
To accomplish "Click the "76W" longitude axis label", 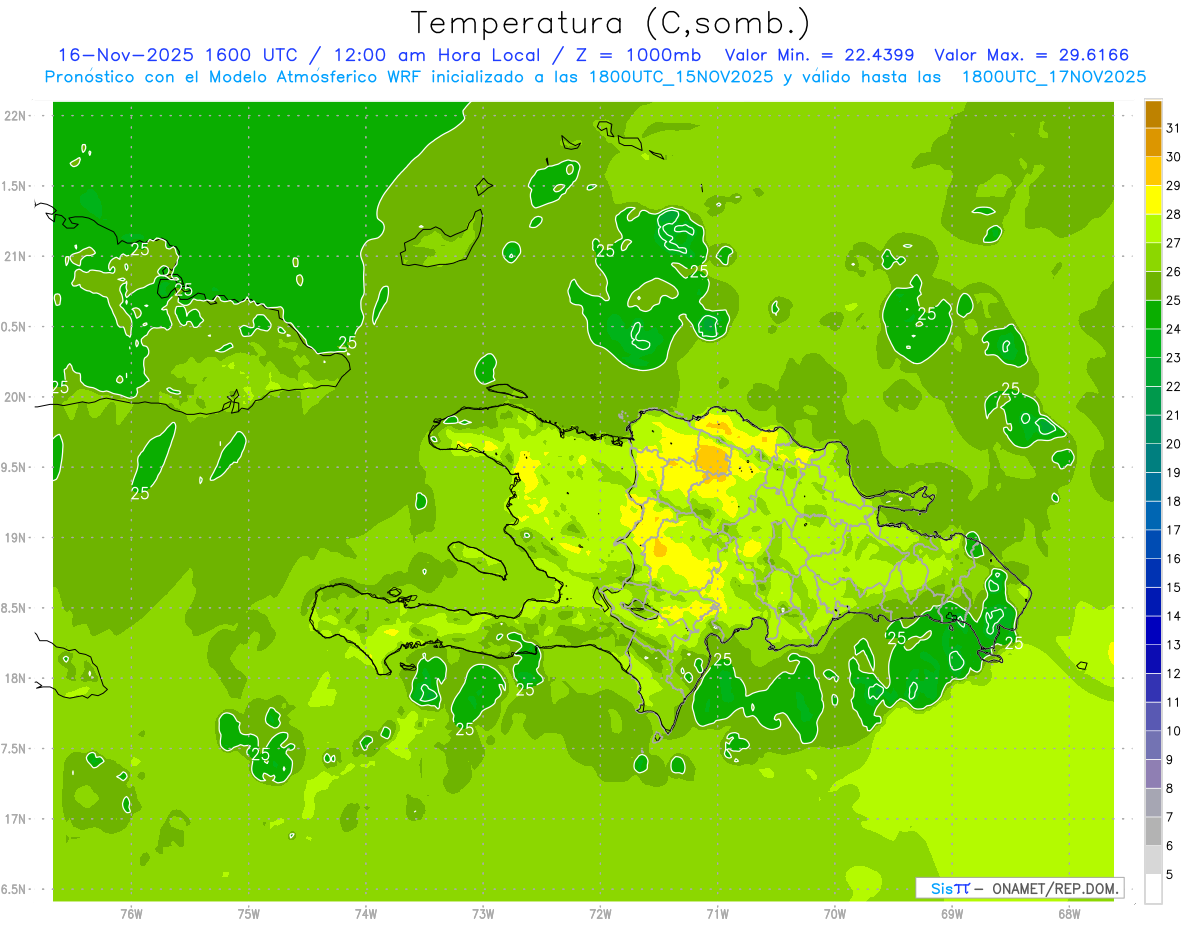I will (x=131, y=915).
